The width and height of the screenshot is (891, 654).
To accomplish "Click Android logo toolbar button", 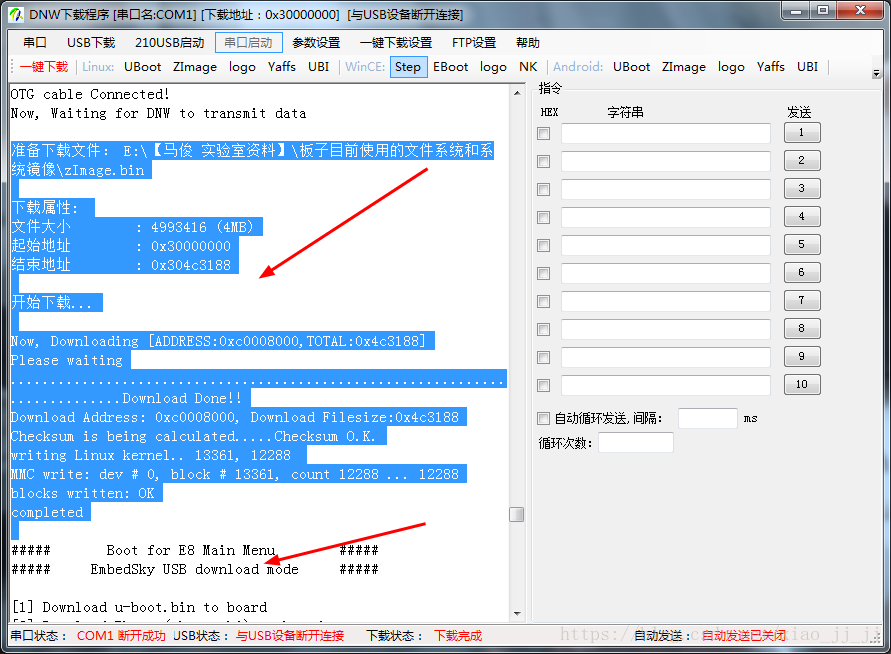I will coord(731,66).
